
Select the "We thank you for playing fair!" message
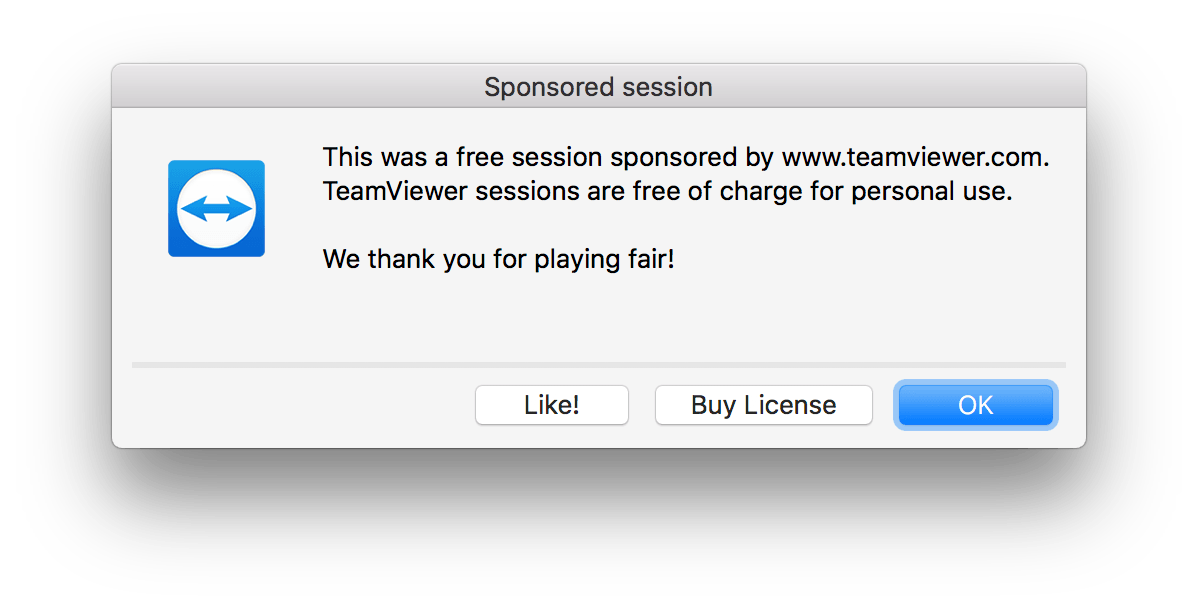498,260
